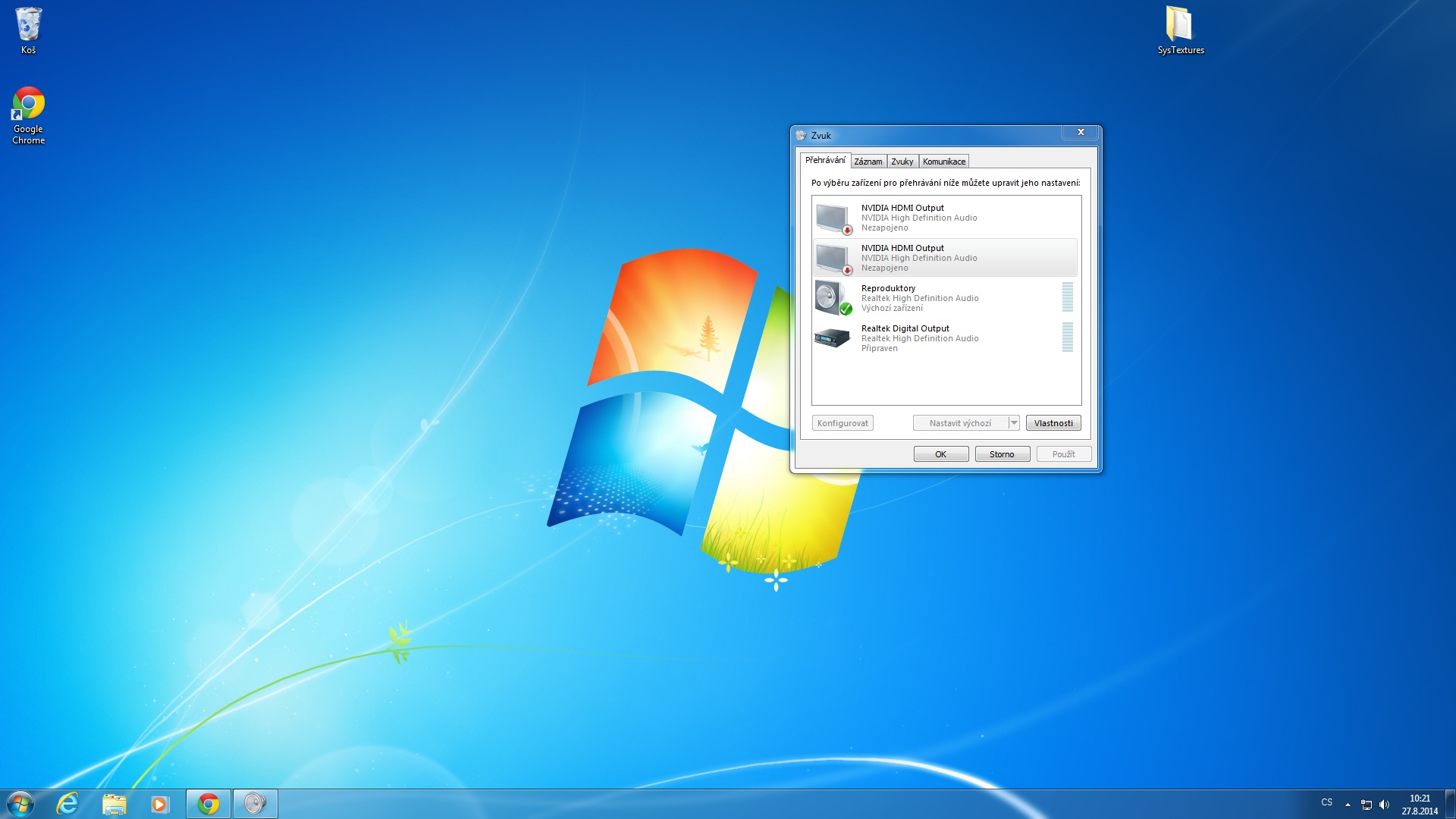Viewport: 1456px width, 819px height.
Task: Open the clock showing 10:21
Action: click(x=1420, y=805)
